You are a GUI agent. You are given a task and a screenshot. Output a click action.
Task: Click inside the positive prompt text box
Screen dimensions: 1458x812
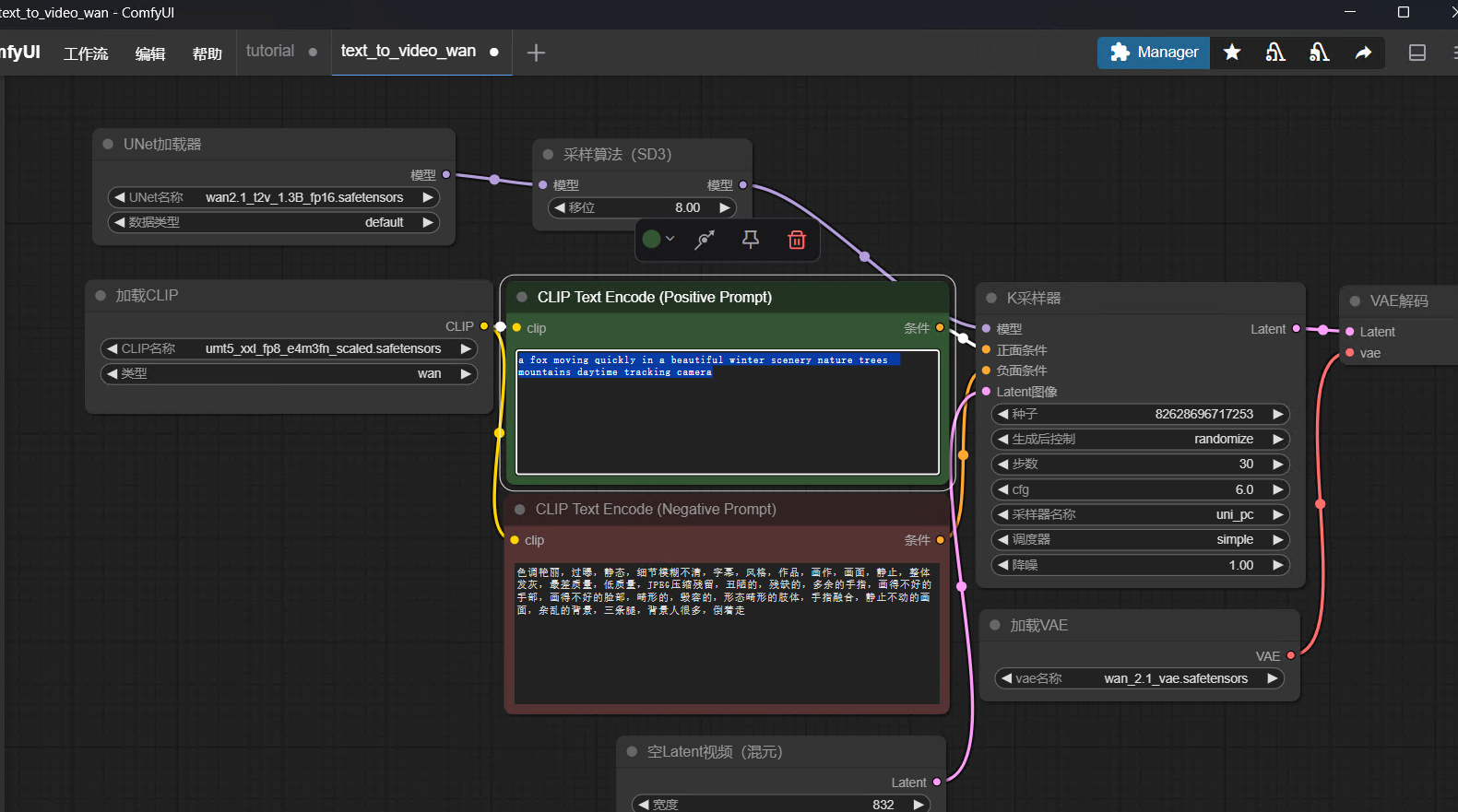tap(728, 412)
